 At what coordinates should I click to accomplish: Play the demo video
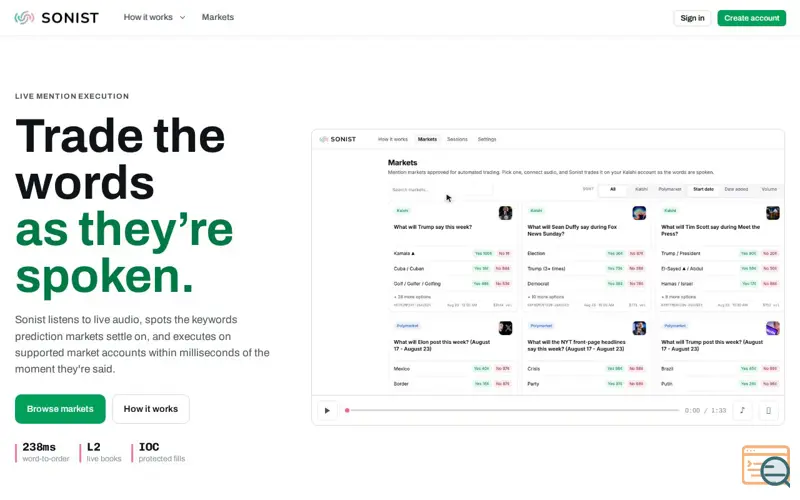pyautogui.click(x=327, y=410)
